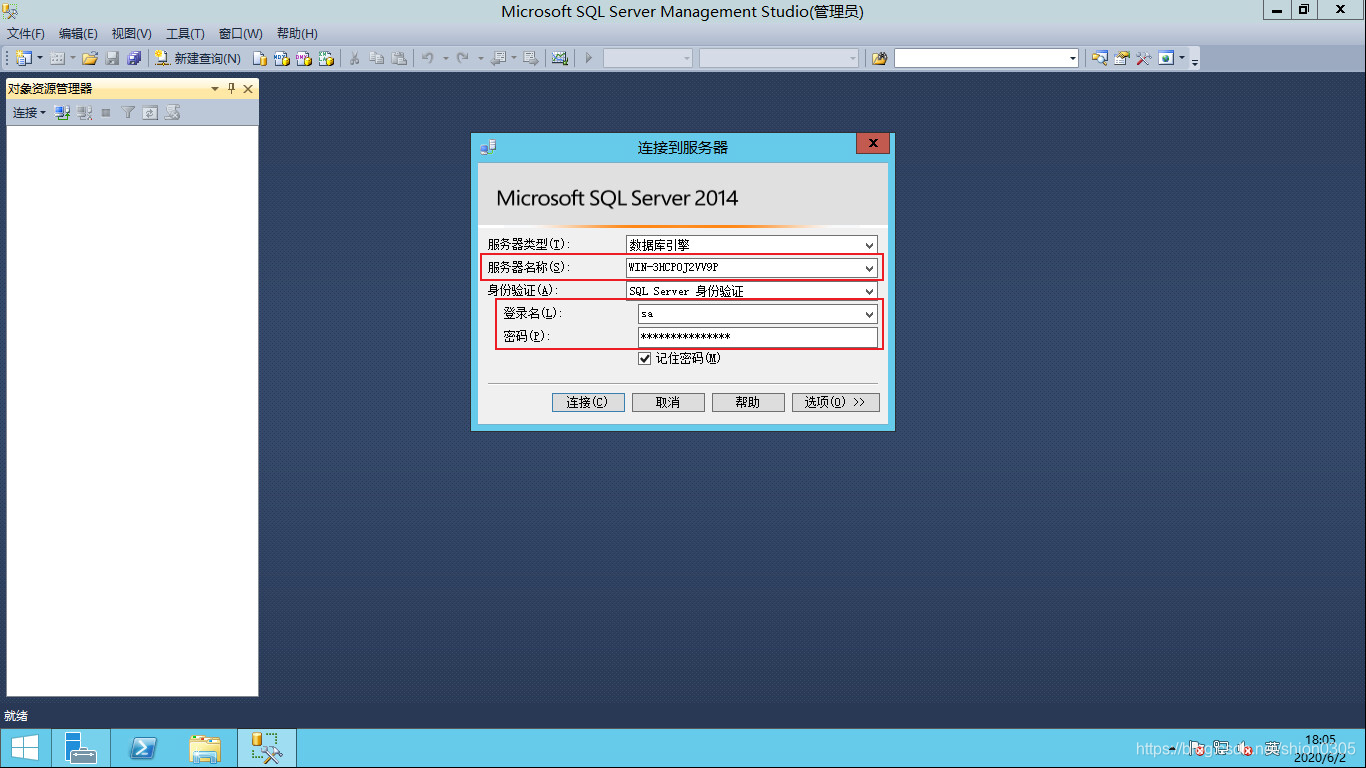
Task: Open the 窗口(W) menu
Action: (x=241, y=33)
